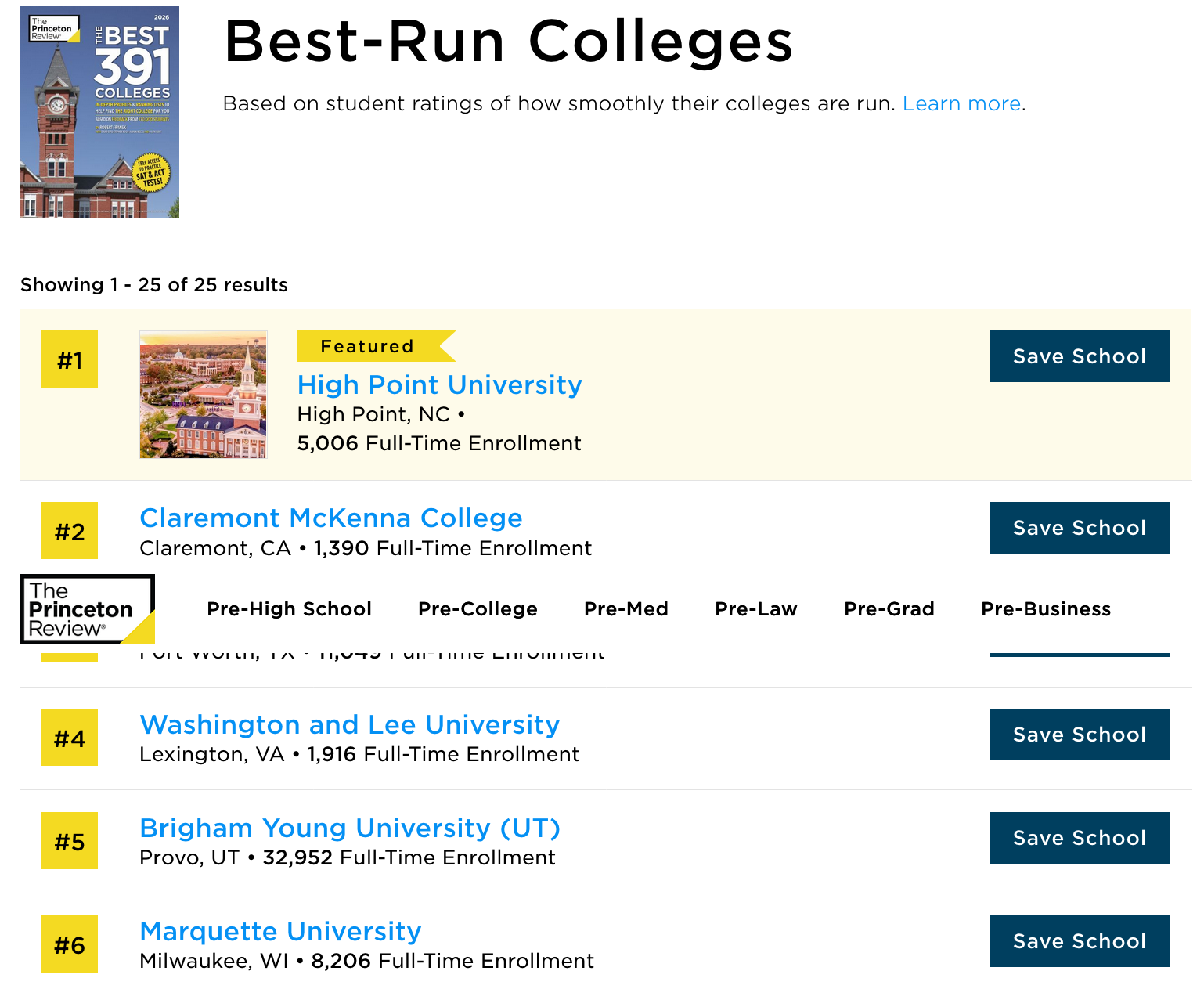Save Marquette University
The image size is (1204, 989).
(x=1079, y=941)
